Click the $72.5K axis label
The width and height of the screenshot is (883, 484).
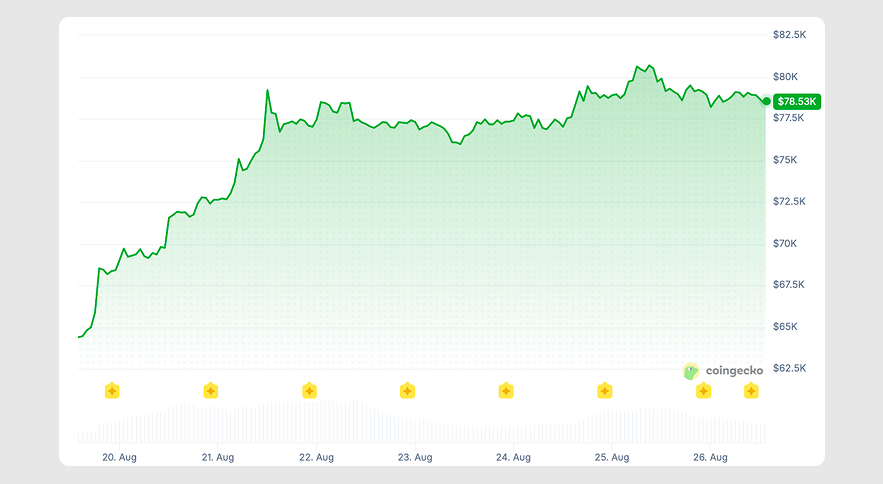tap(790, 201)
